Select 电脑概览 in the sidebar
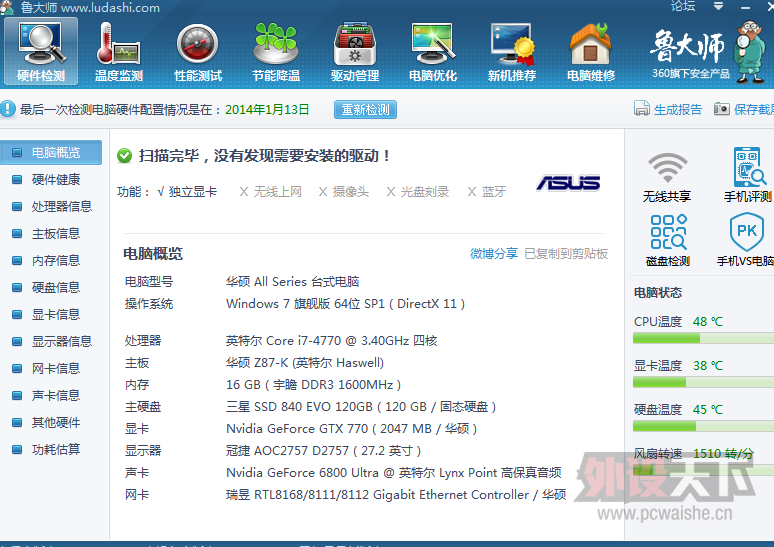Viewport: 774px width, 547px height. (x=51, y=153)
